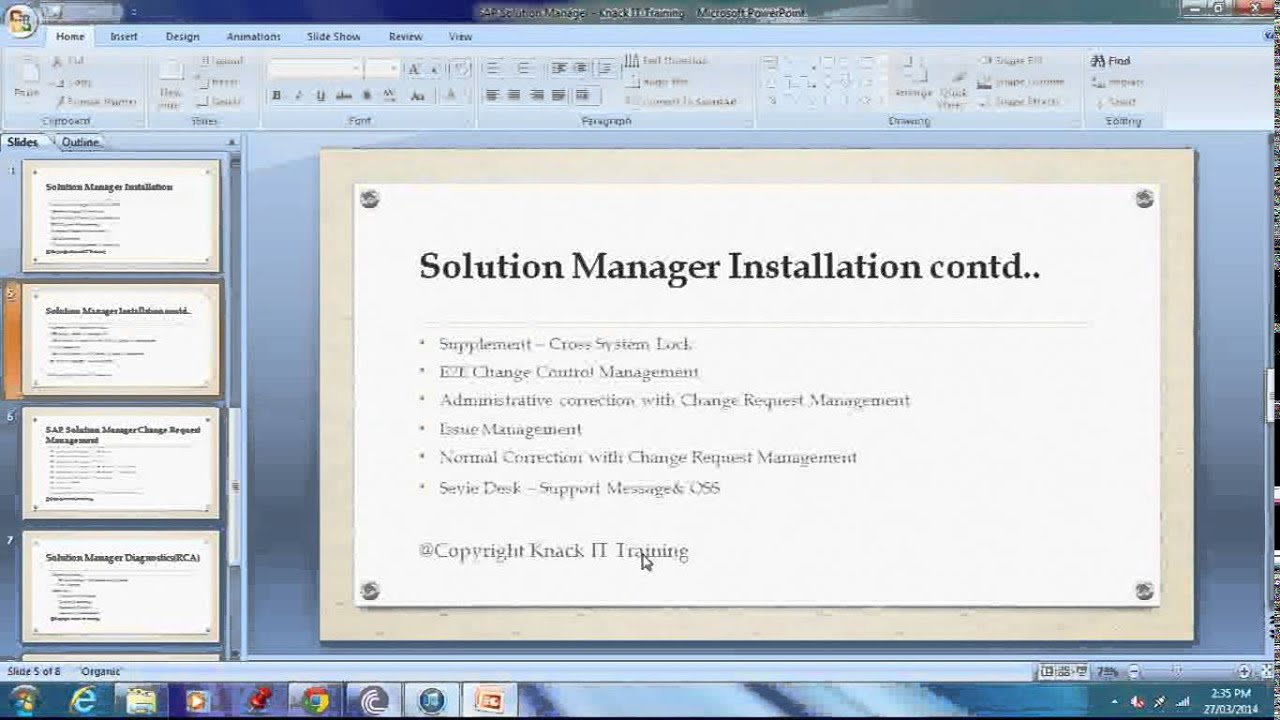Click the Clear Formatting icon
The image size is (1280, 720).
(461, 69)
